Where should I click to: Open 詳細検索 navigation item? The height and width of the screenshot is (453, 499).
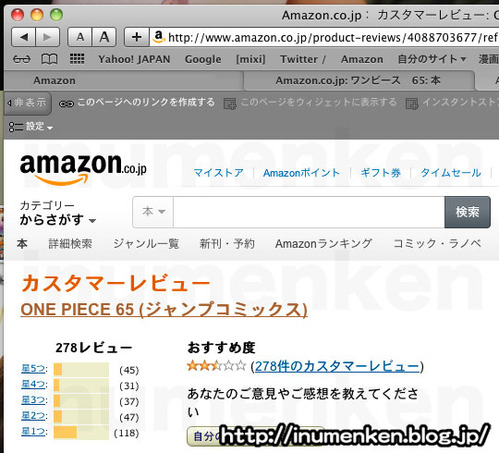tap(70, 244)
